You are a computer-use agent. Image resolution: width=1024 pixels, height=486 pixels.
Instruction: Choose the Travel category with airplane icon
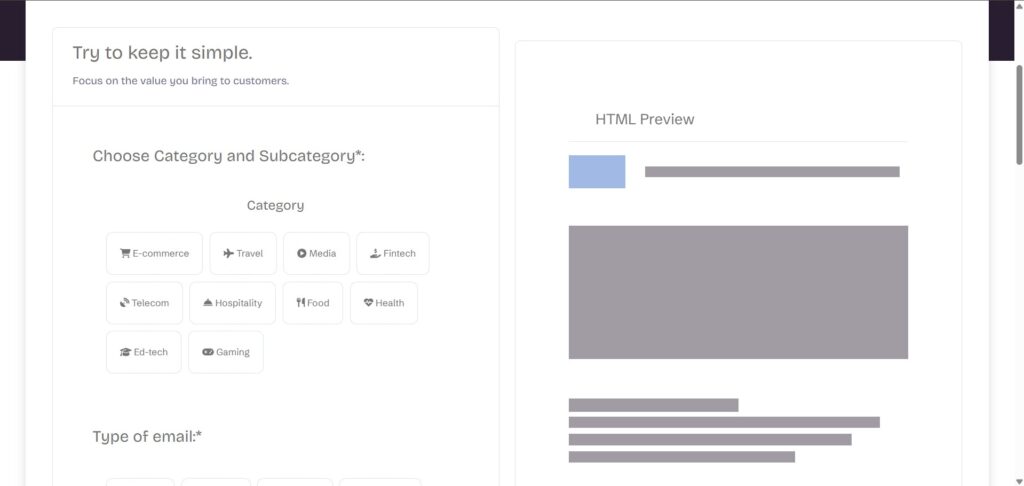tap(243, 253)
